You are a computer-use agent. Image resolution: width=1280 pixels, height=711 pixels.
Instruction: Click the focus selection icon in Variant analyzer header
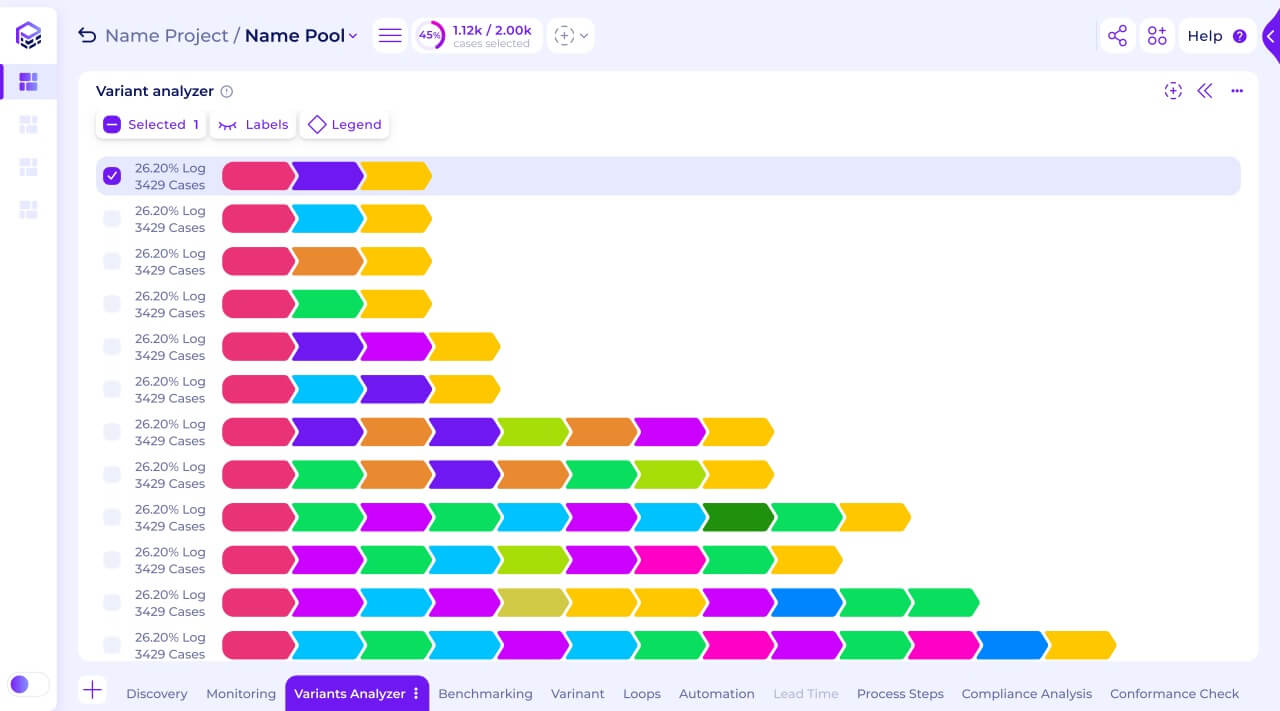(x=1173, y=91)
